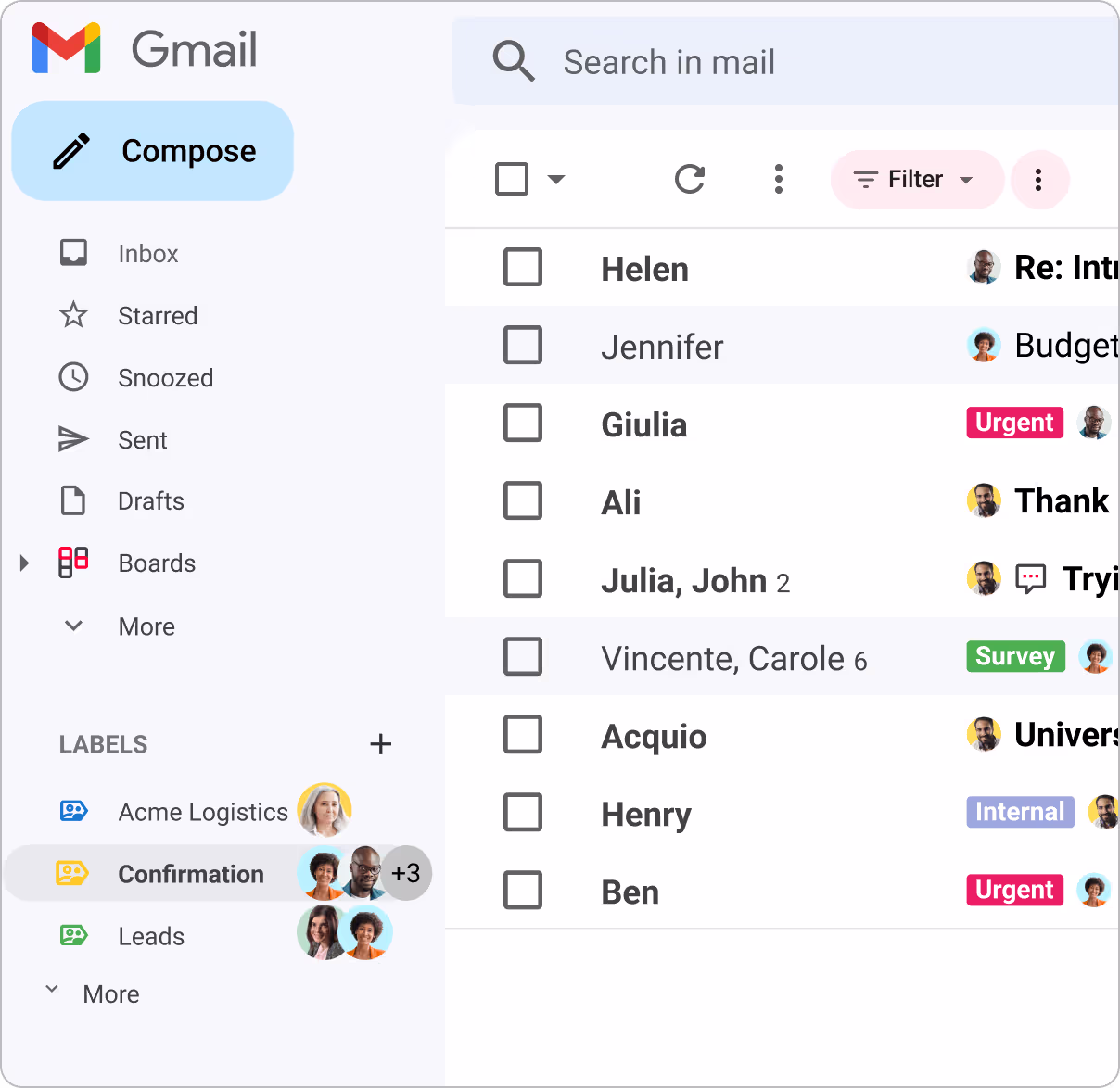Viewport: 1120px width, 1088px height.
Task: Open the Sent folder
Action: [143, 440]
